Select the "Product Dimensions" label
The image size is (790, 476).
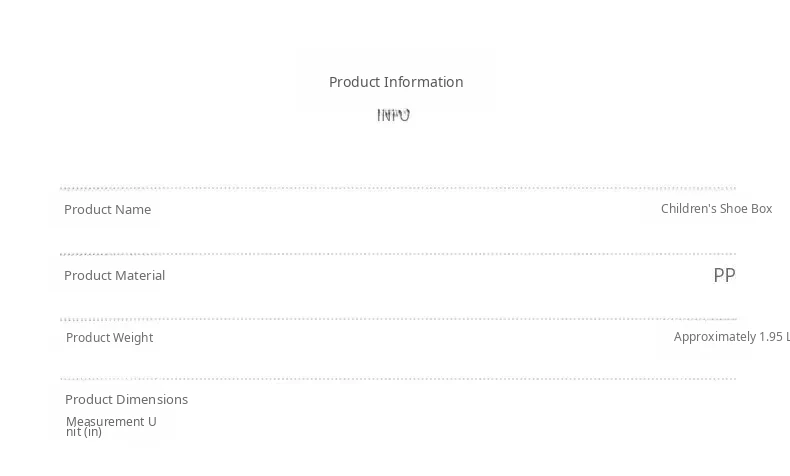pos(126,399)
